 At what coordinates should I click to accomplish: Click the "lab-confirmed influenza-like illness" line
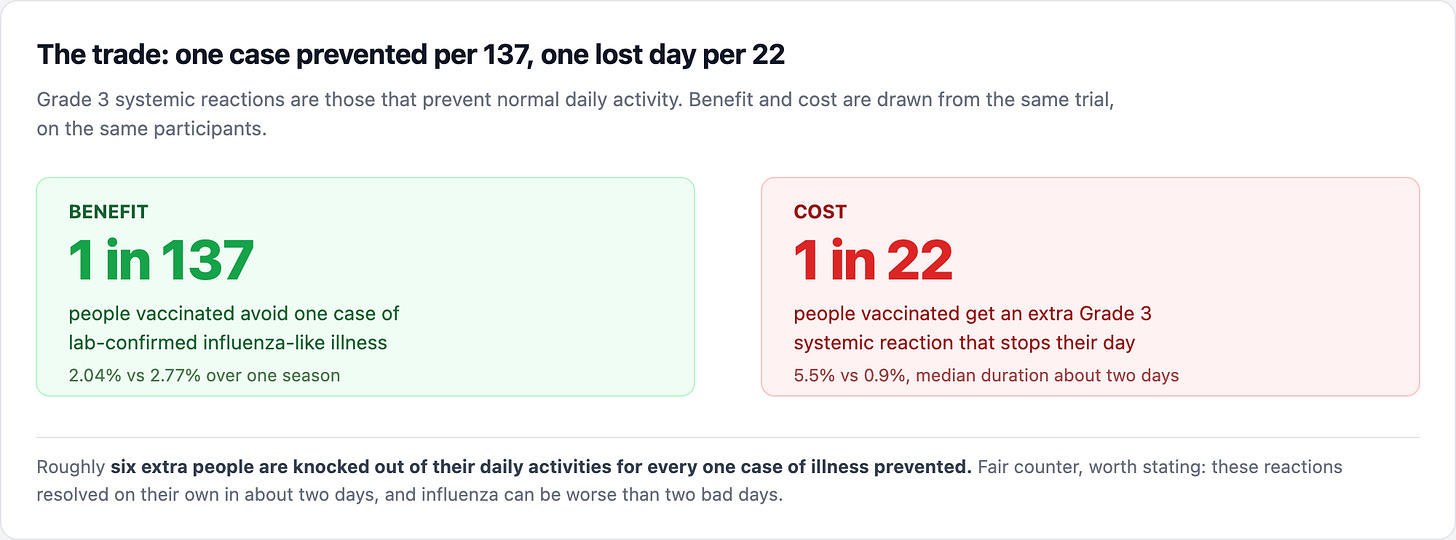(228, 343)
